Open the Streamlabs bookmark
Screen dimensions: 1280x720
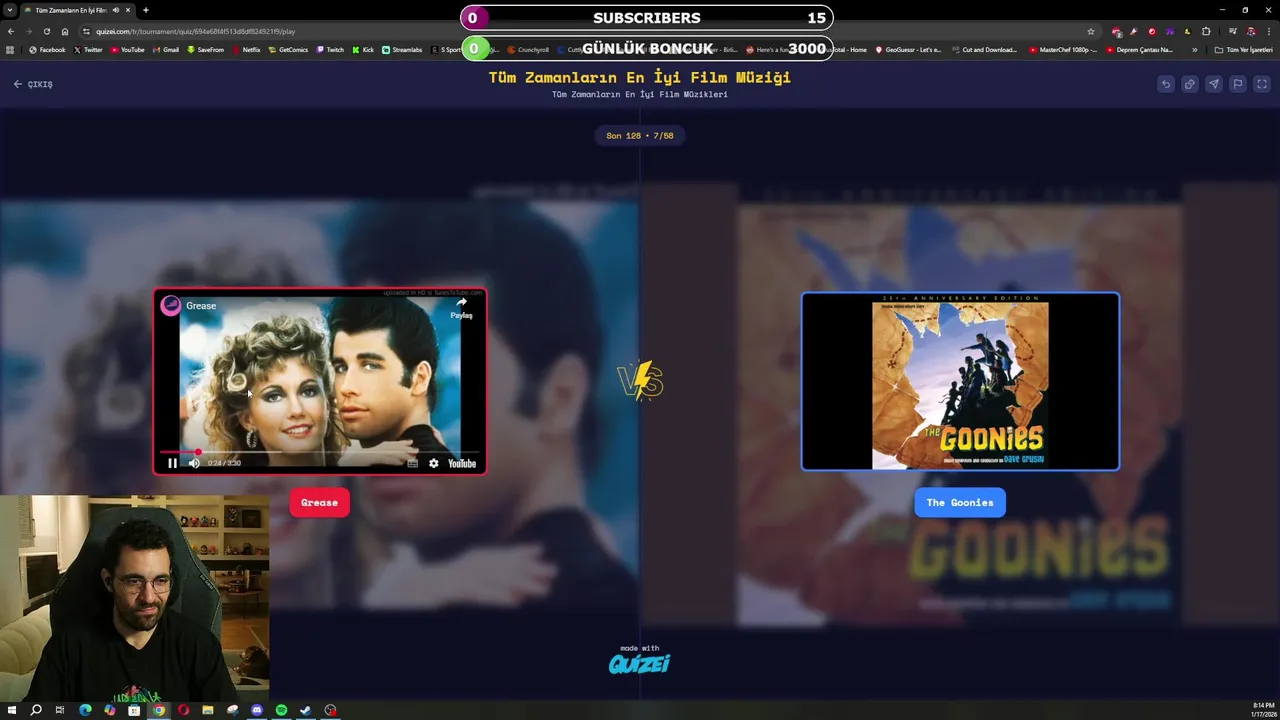pyautogui.click(x=402, y=49)
